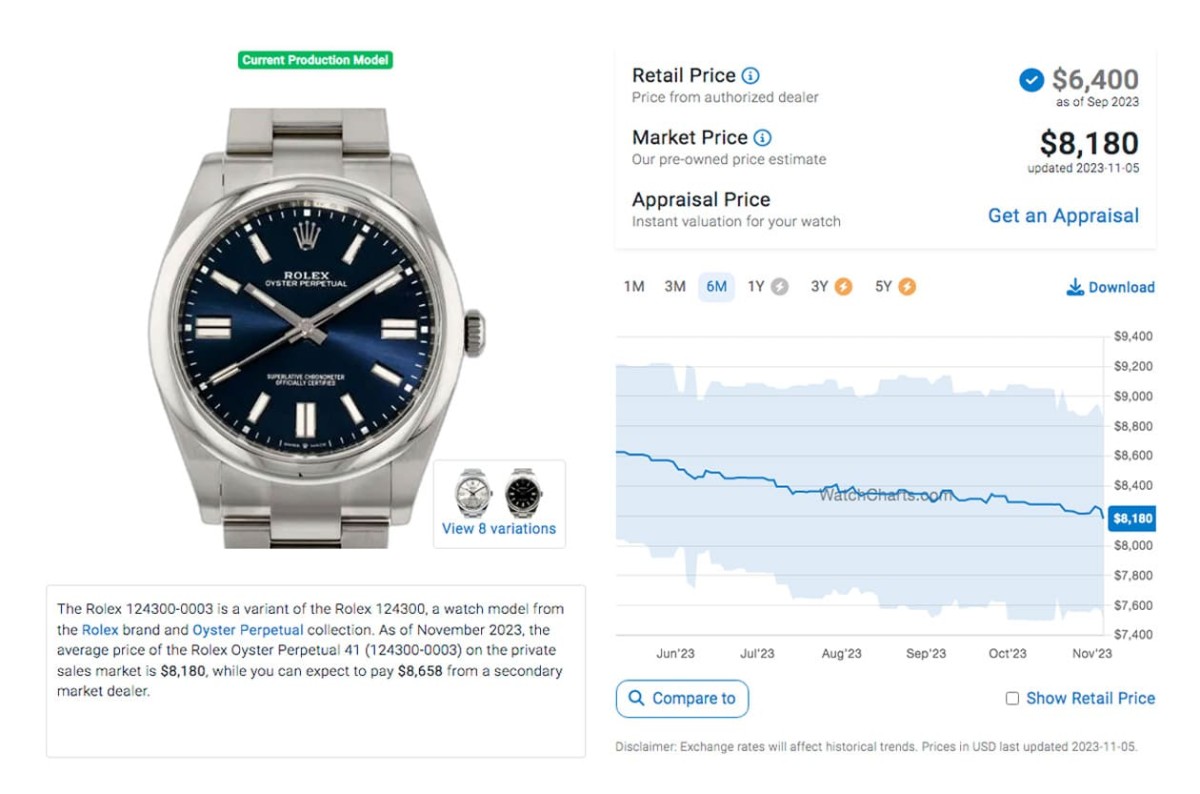
Task: Open the Rolex brand link
Action: (100, 630)
